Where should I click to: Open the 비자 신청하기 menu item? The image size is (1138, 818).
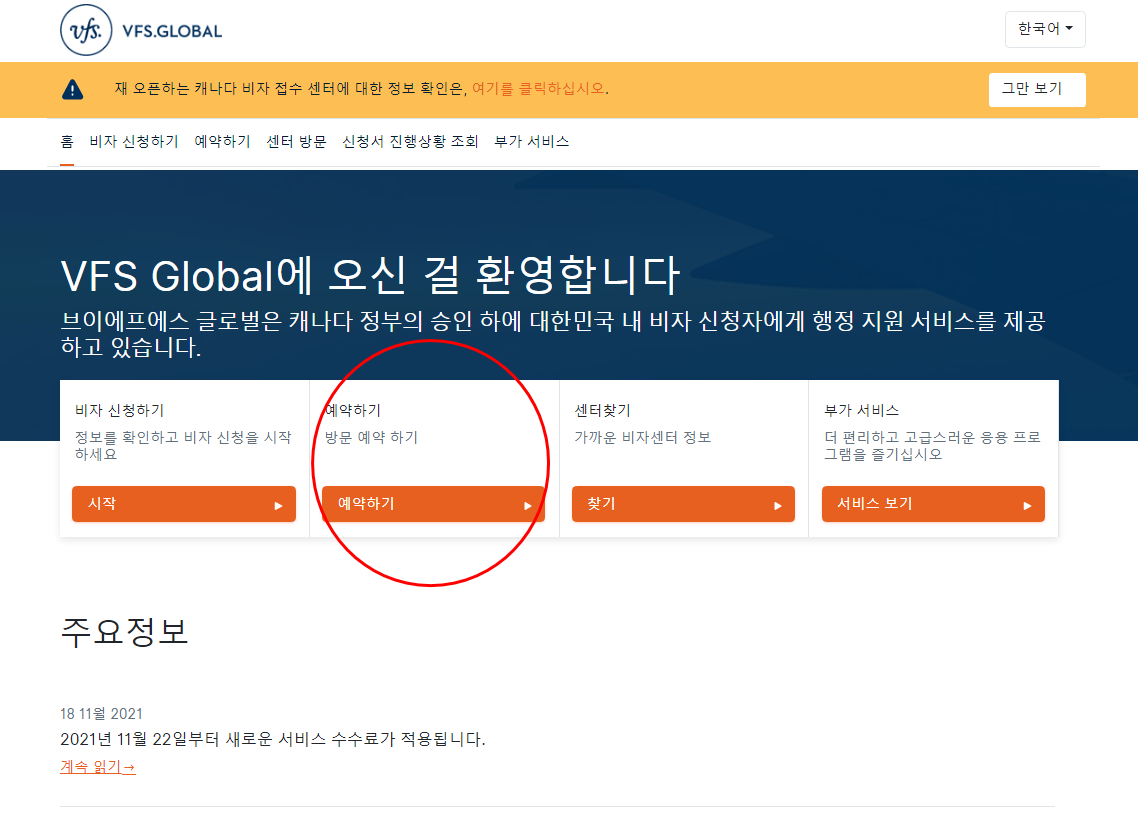(134, 142)
